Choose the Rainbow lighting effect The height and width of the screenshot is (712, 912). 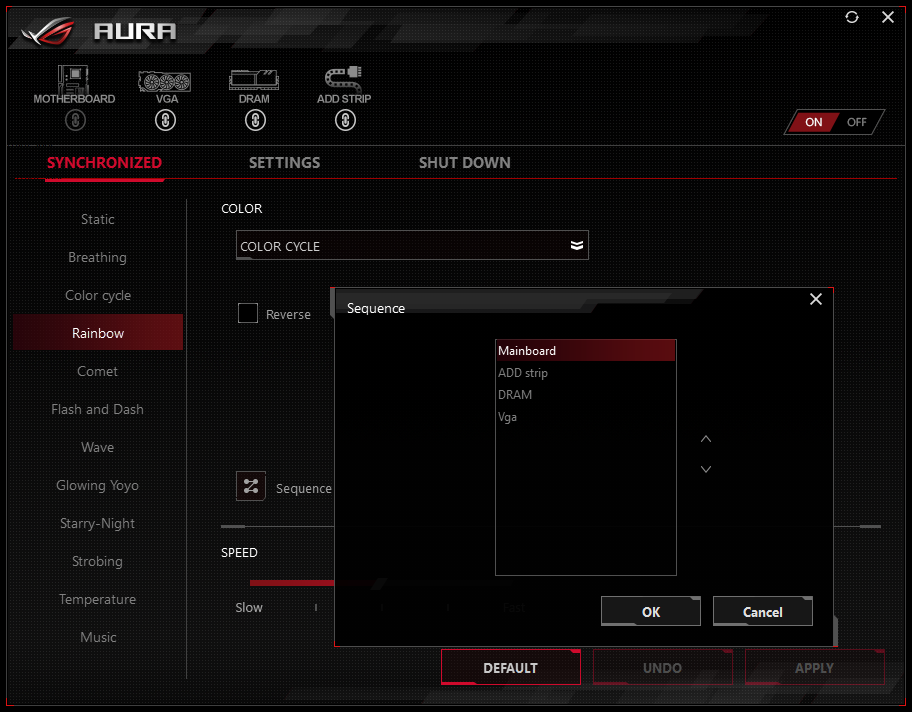(x=98, y=333)
